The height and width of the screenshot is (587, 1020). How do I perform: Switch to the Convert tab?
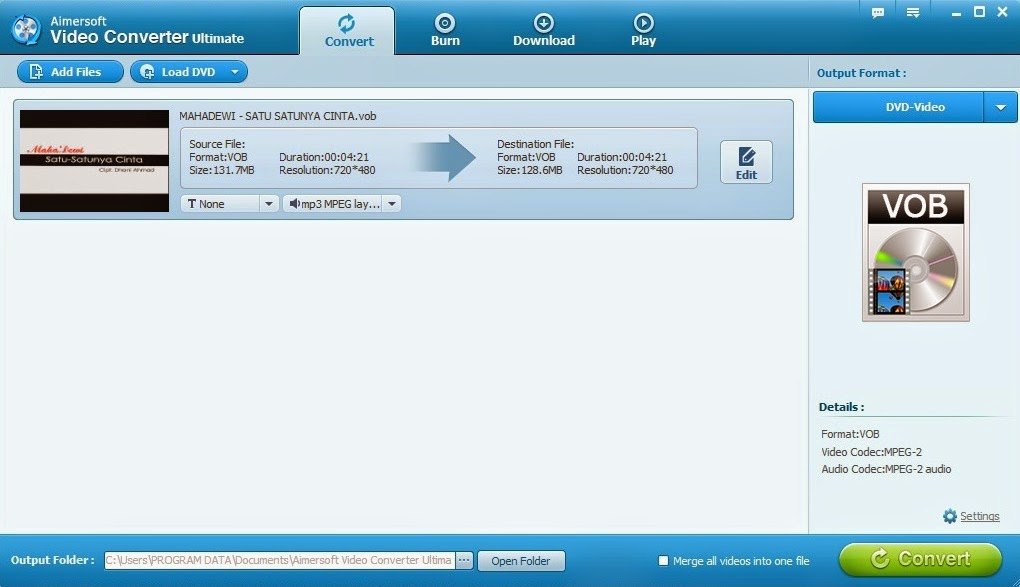pos(349,31)
